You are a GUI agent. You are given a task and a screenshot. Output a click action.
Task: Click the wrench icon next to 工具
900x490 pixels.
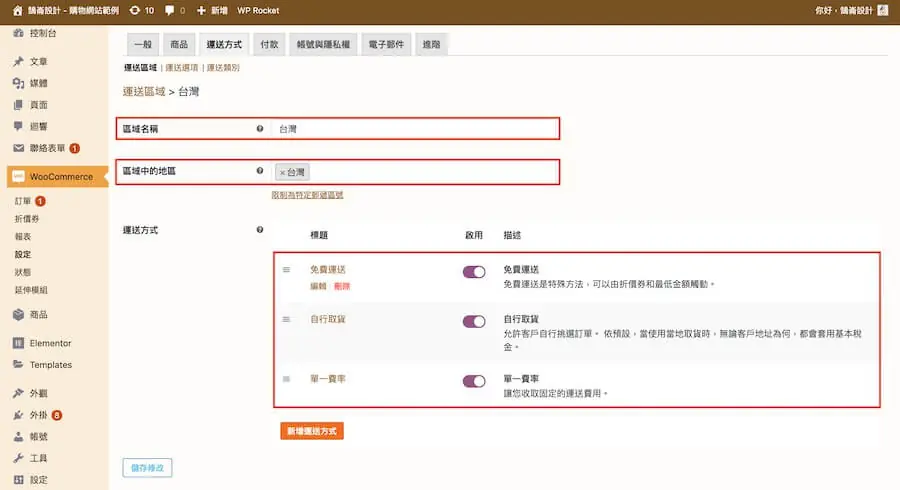pyautogui.click(x=18, y=458)
